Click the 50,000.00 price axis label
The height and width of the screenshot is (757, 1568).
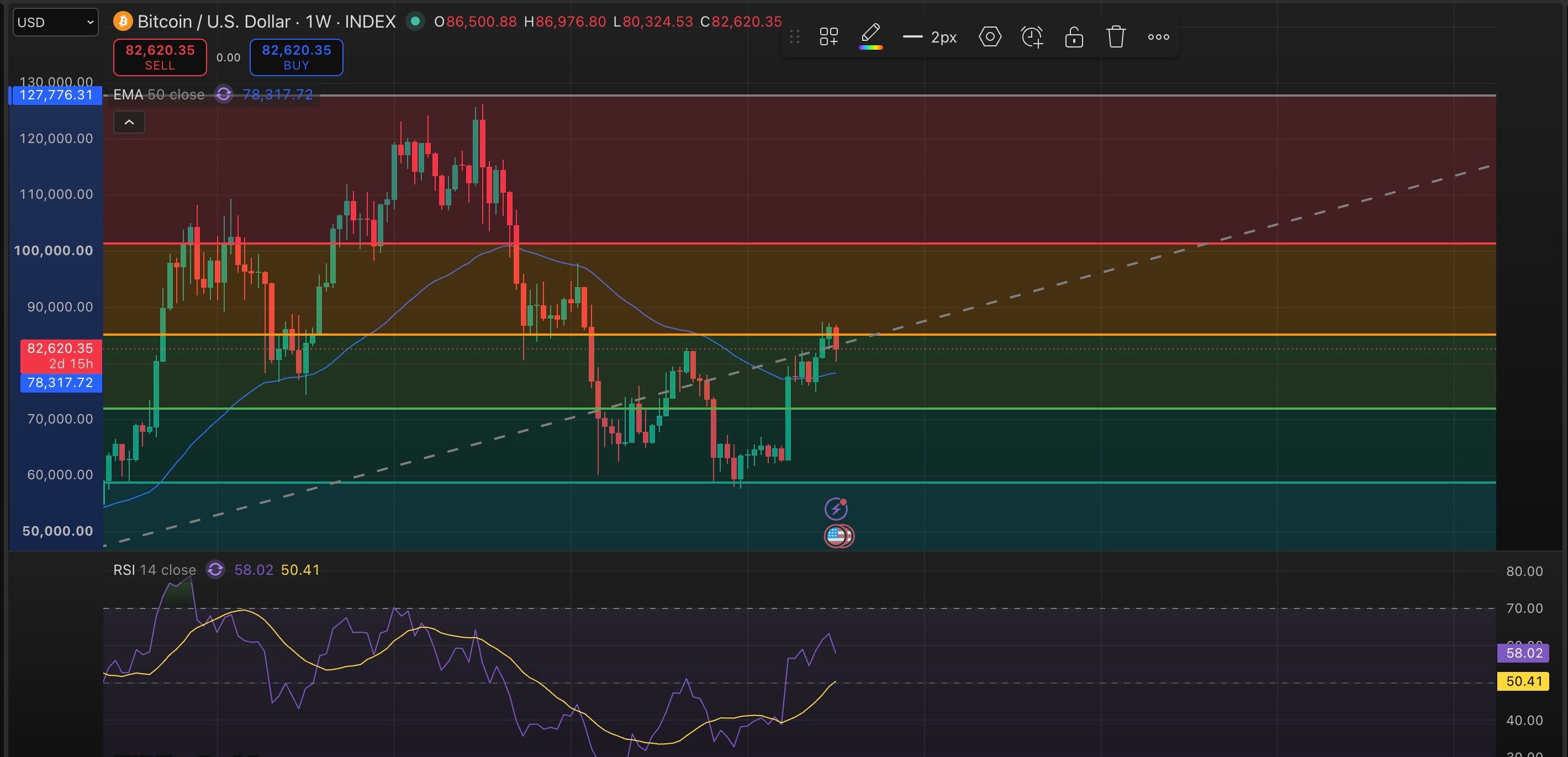pos(58,531)
